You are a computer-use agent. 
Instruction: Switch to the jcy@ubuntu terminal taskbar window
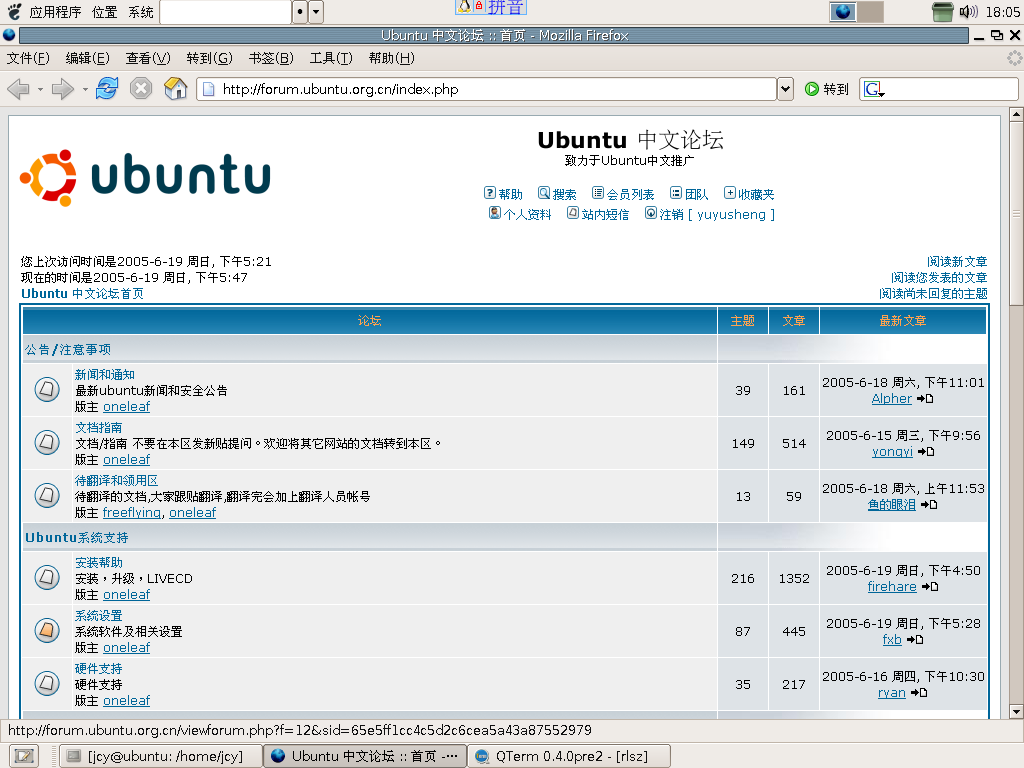(x=161, y=756)
